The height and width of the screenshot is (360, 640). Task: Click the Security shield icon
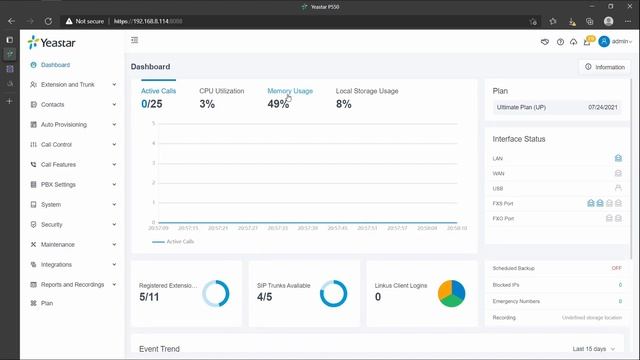[33, 224]
